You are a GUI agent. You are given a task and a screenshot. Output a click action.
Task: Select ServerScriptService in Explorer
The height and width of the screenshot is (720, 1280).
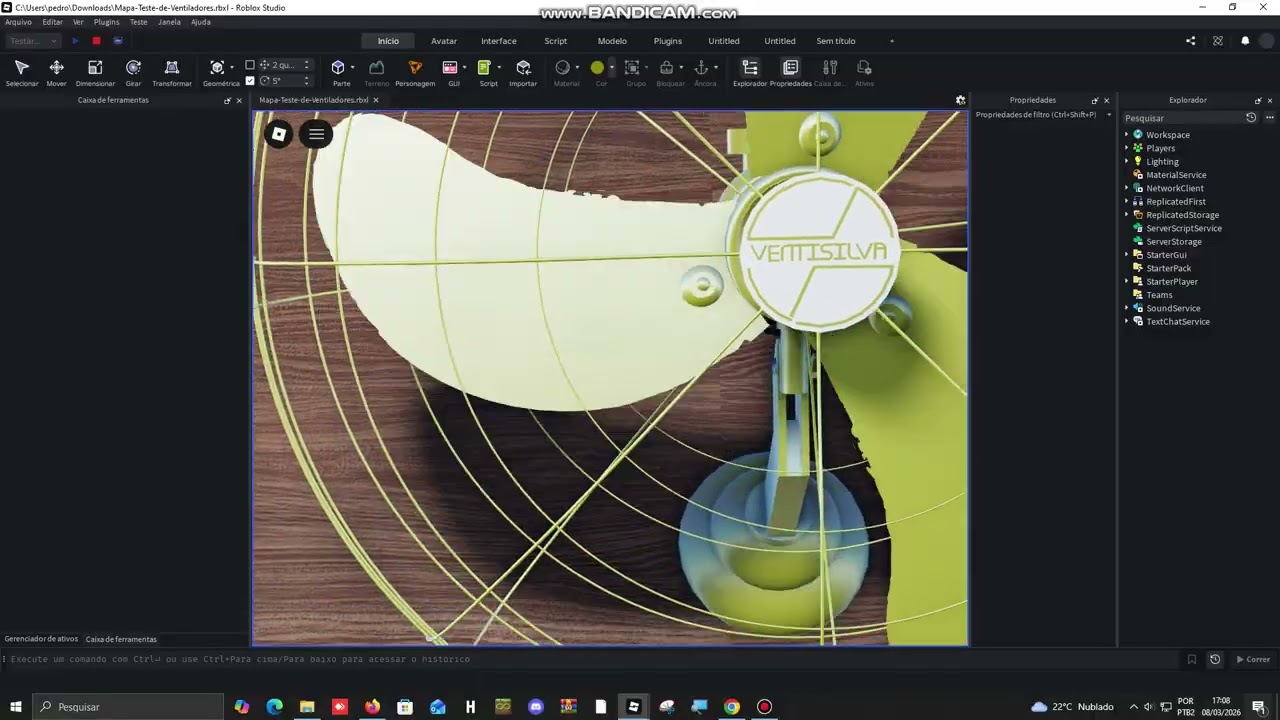click(x=1184, y=228)
